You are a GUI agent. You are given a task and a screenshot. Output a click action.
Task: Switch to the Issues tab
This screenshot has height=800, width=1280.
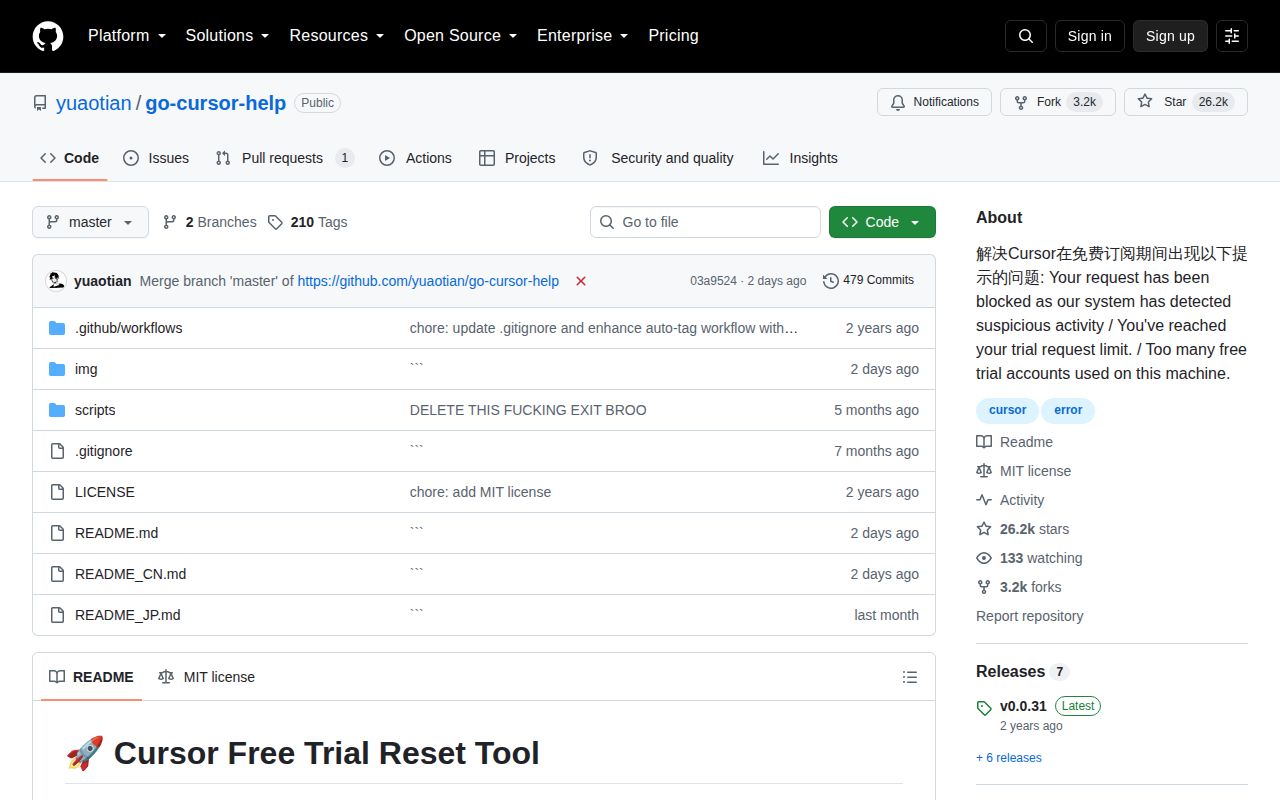[156, 158]
